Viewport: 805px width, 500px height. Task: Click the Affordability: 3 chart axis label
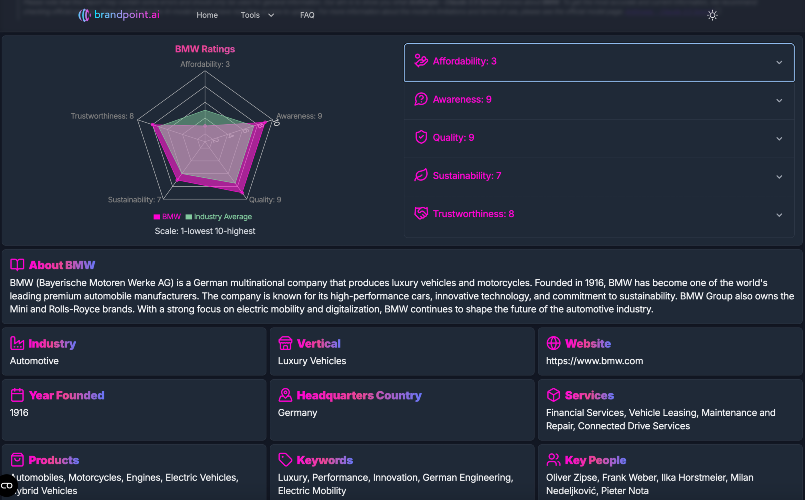[x=205, y=64]
